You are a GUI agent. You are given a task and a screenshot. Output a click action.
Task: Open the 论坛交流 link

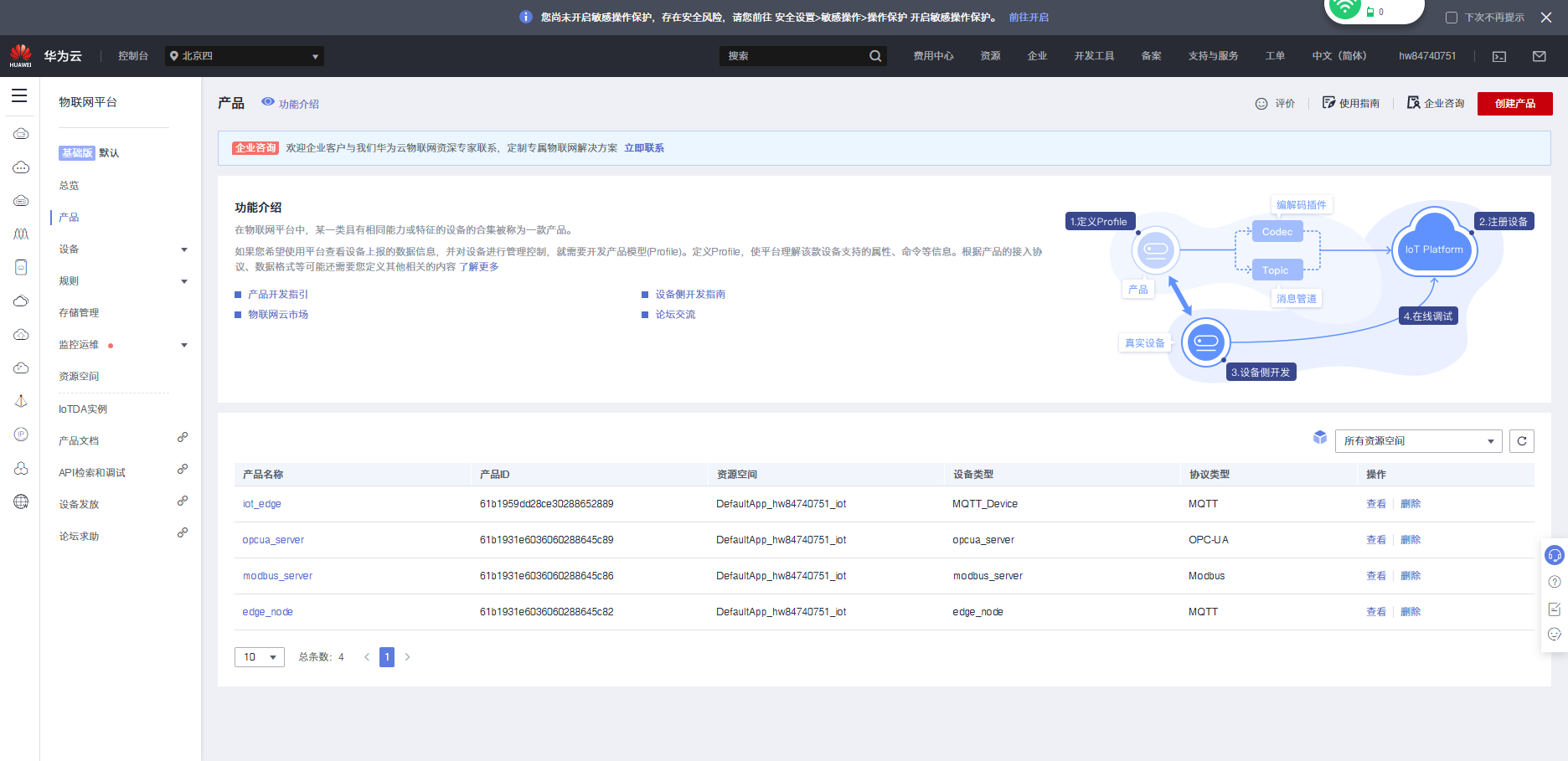coord(675,315)
